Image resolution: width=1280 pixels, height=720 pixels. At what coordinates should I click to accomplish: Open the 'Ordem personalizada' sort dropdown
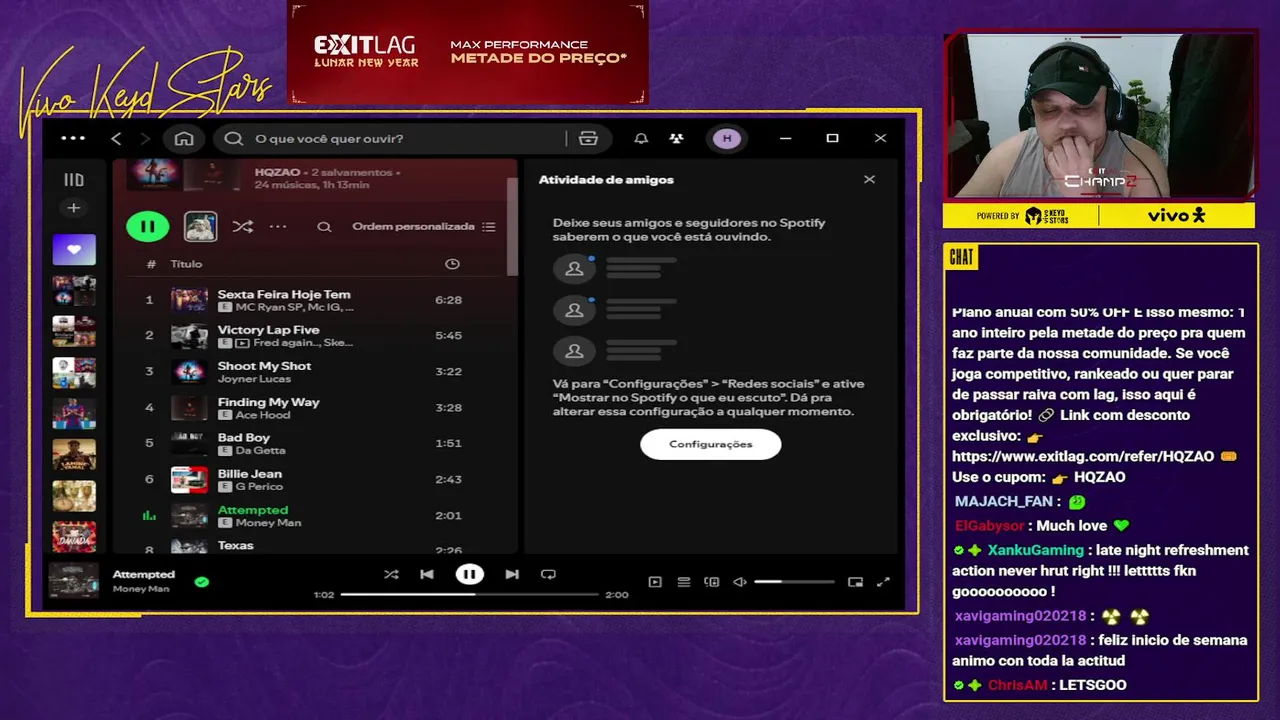[423, 227]
